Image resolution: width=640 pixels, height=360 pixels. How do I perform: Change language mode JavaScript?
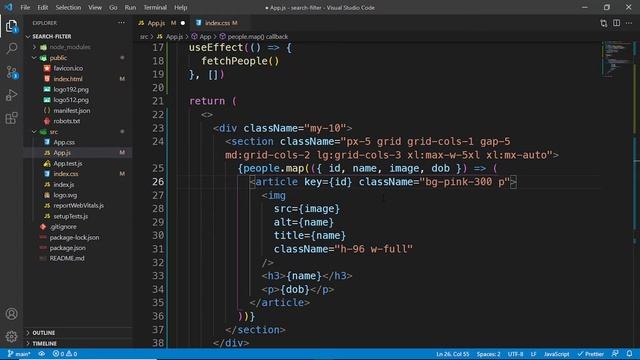pyautogui.click(x=556, y=354)
